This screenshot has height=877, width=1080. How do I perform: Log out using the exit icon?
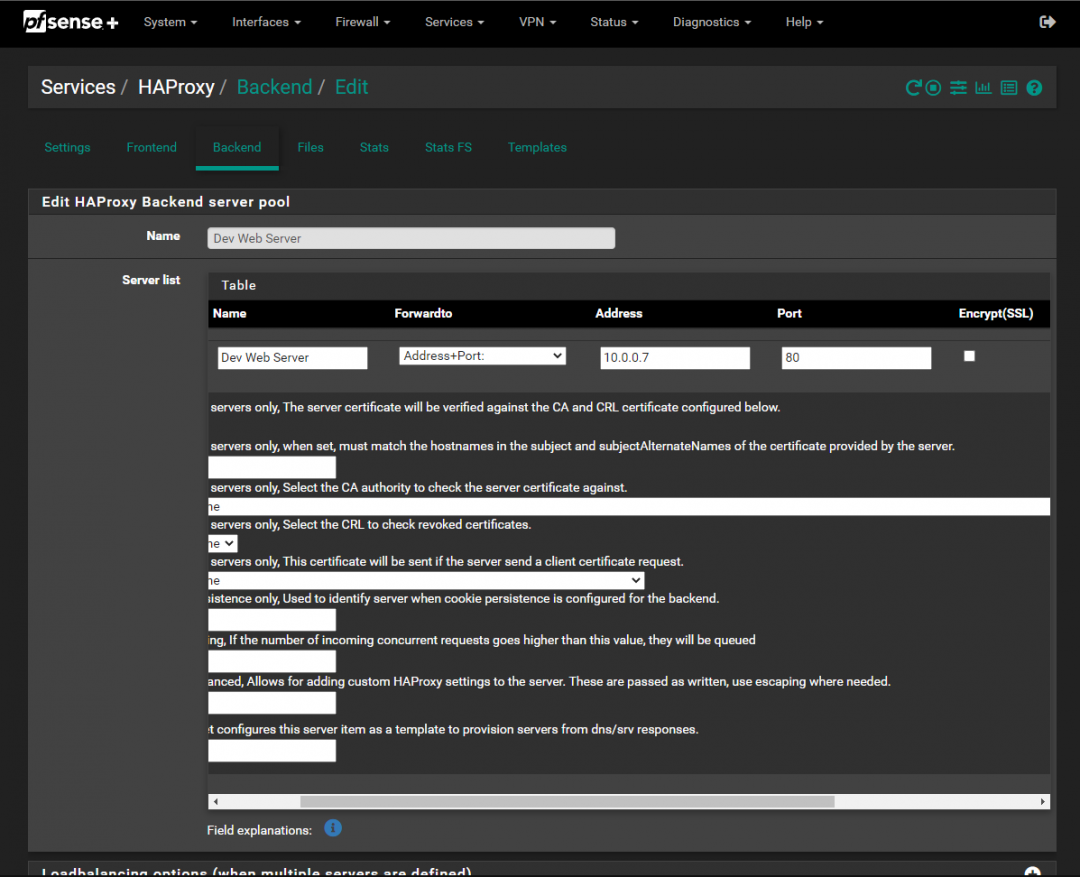point(1047,21)
